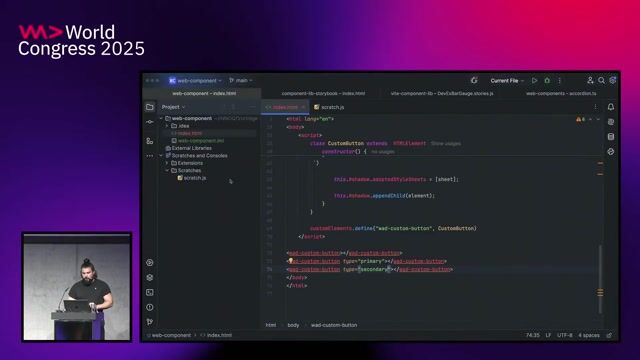Open the Database tool window icon
The width and height of the screenshot is (640, 360).
click(611, 137)
